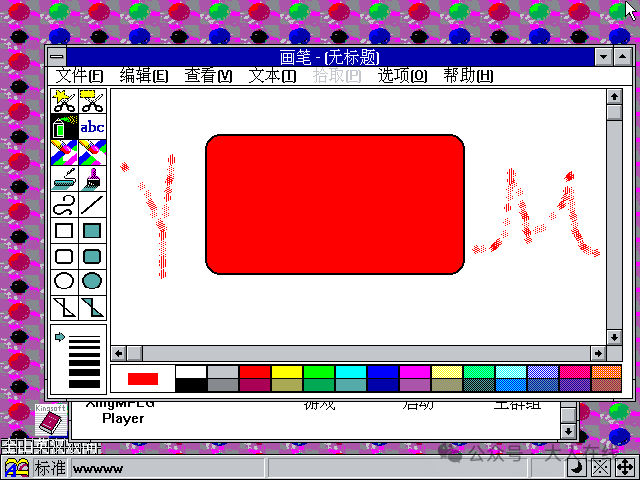Select the straight Line tool
The image size is (640, 480).
pos(93,205)
